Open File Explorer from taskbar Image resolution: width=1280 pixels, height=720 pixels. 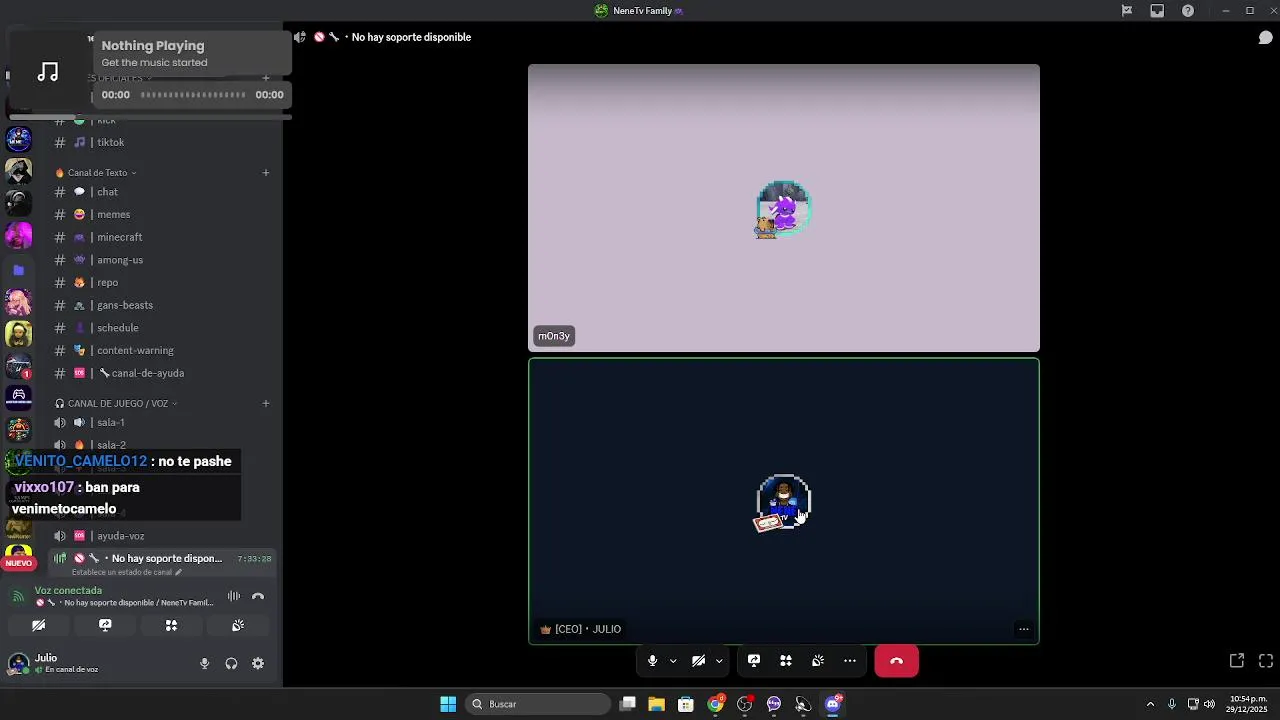coord(656,704)
